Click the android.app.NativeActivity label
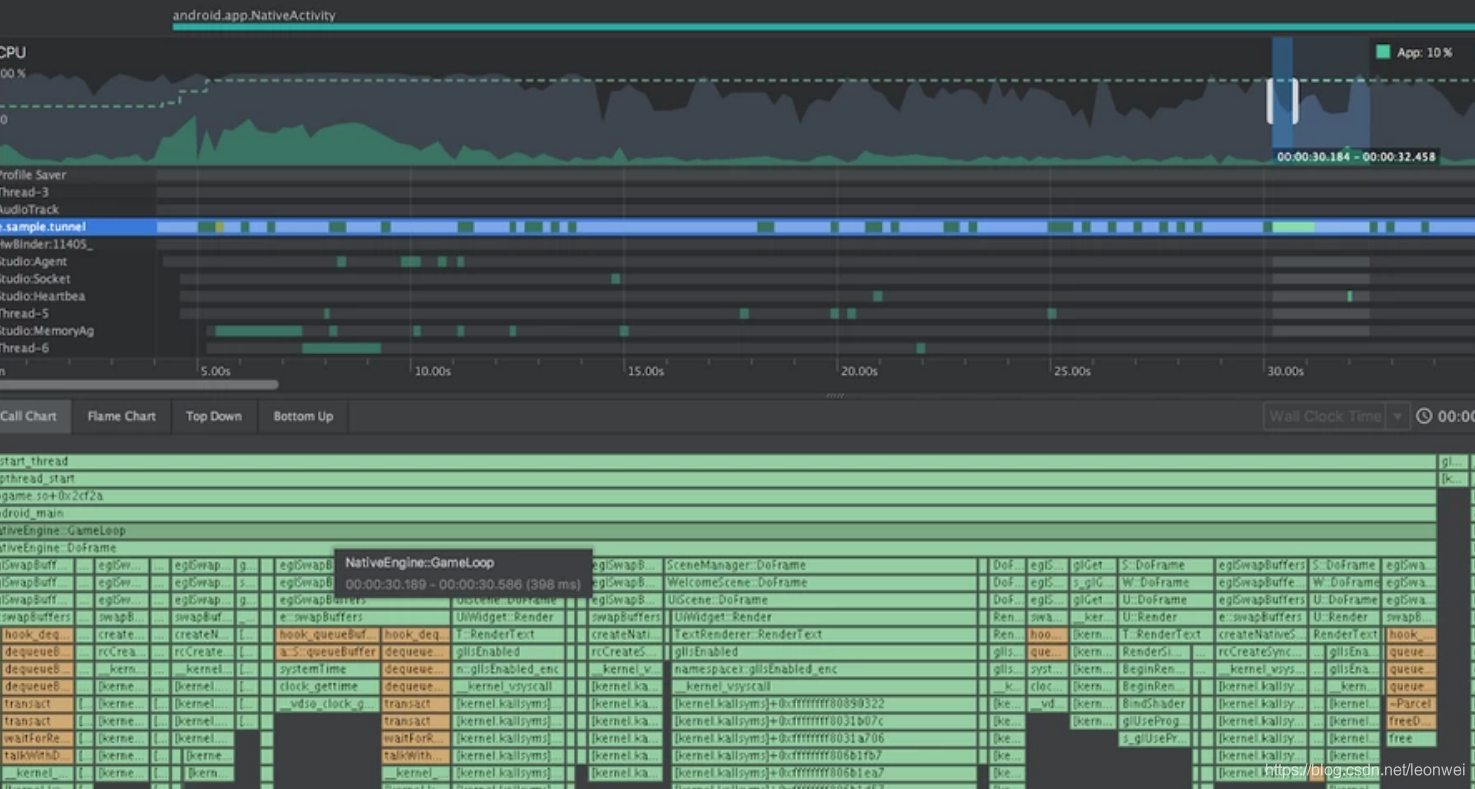 254,15
